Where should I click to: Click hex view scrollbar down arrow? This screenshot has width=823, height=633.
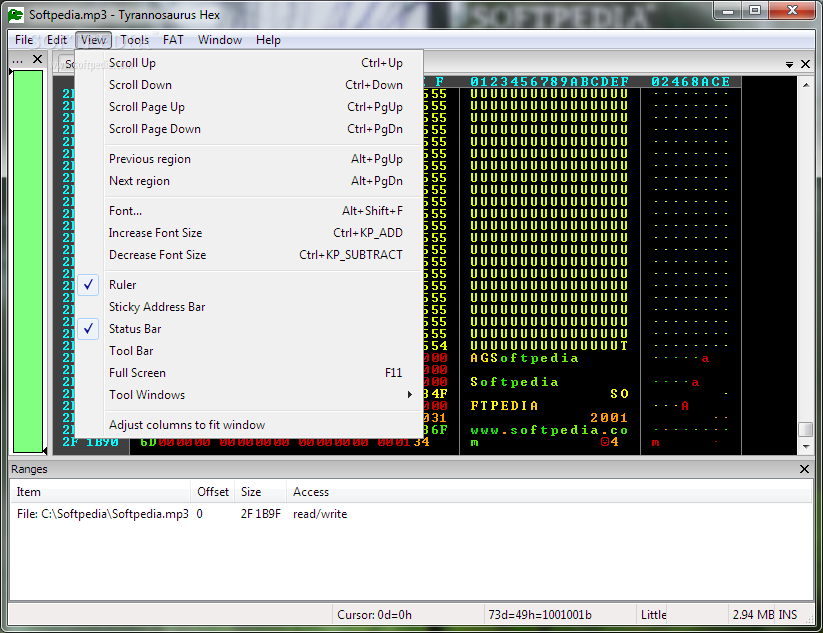[x=806, y=447]
